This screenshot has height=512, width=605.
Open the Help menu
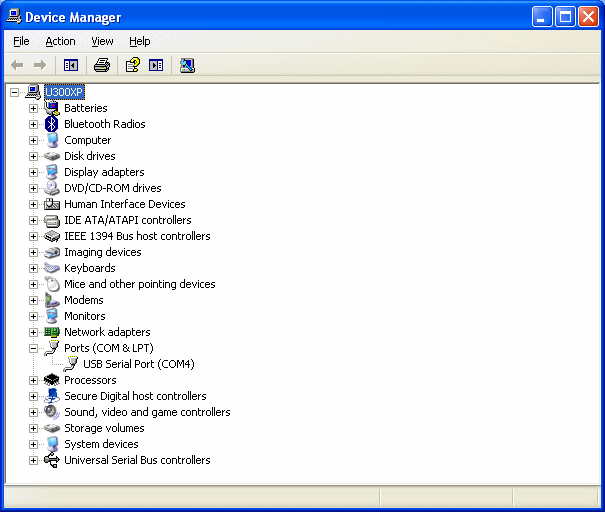(140, 41)
